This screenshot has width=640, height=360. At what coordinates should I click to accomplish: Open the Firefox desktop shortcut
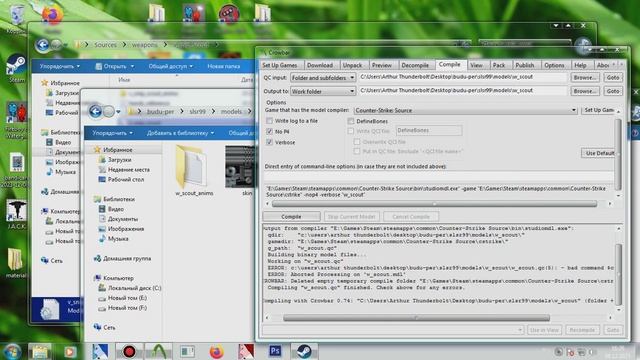52,16
